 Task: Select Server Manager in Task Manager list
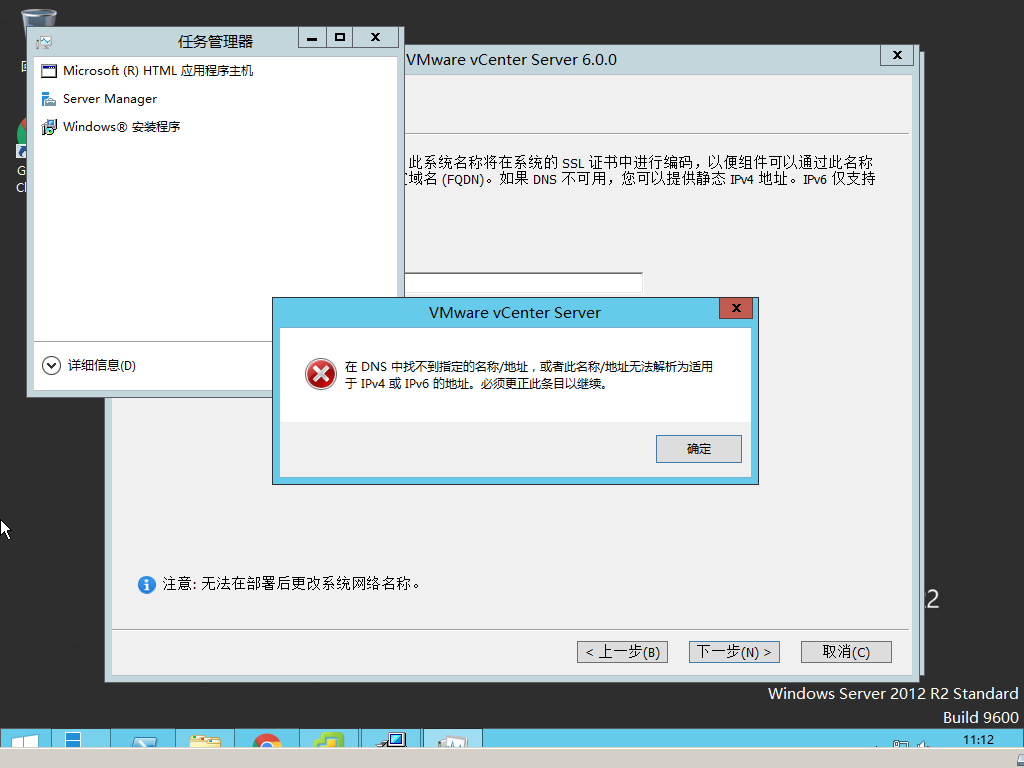pos(215,99)
